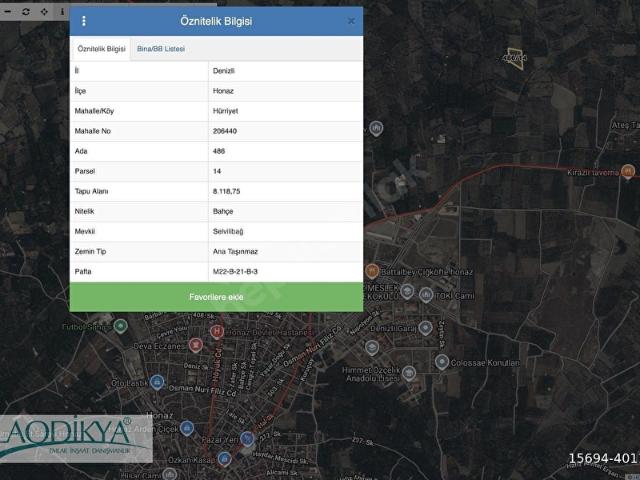Click the crosshair locate toolbar icon
Viewport: 640px width, 480px height.
tap(44, 11)
